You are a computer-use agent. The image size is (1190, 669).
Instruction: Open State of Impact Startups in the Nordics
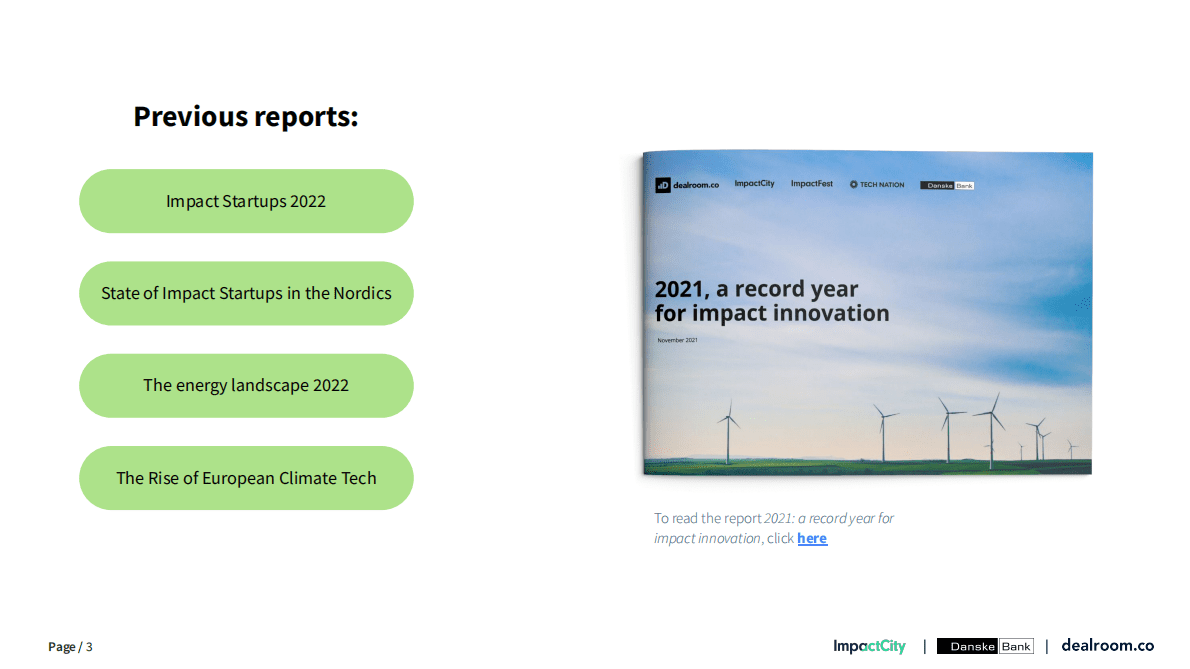tap(246, 294)
